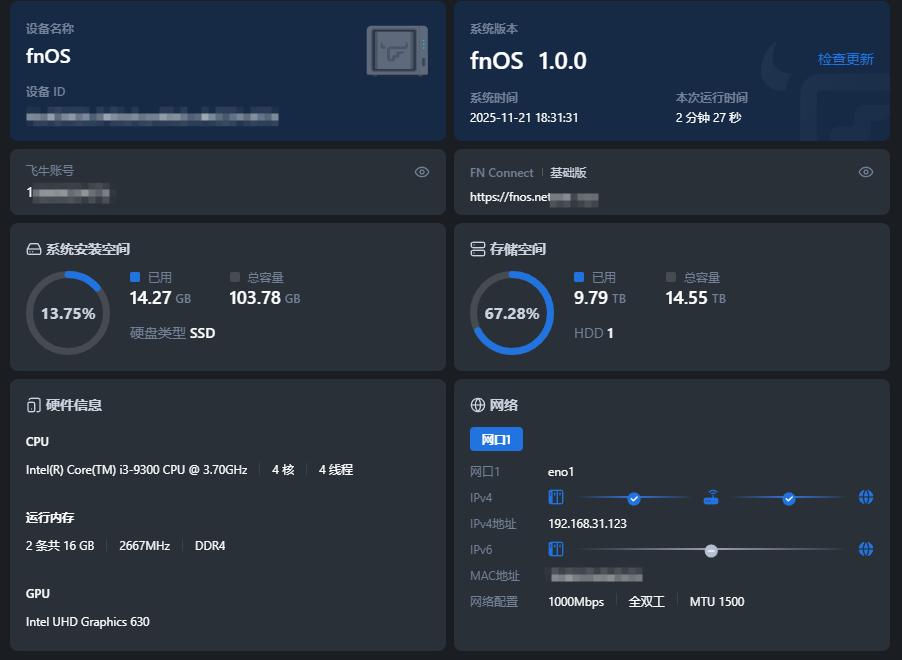Click the 基础版 label next to FN Connect
The image size is (902, 660).
tap(568, 173)
